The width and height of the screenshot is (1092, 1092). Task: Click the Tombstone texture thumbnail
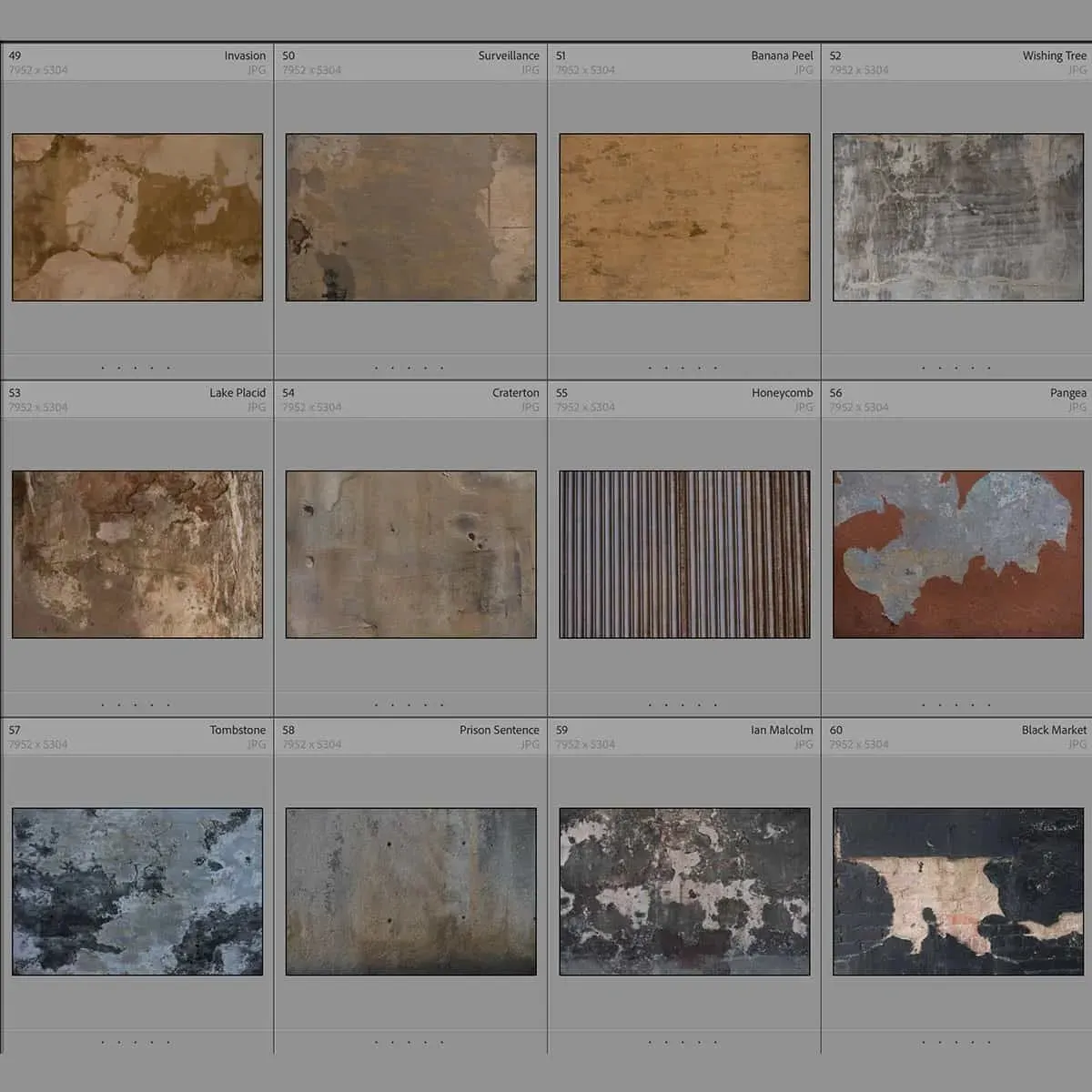(x=137, y=892)
